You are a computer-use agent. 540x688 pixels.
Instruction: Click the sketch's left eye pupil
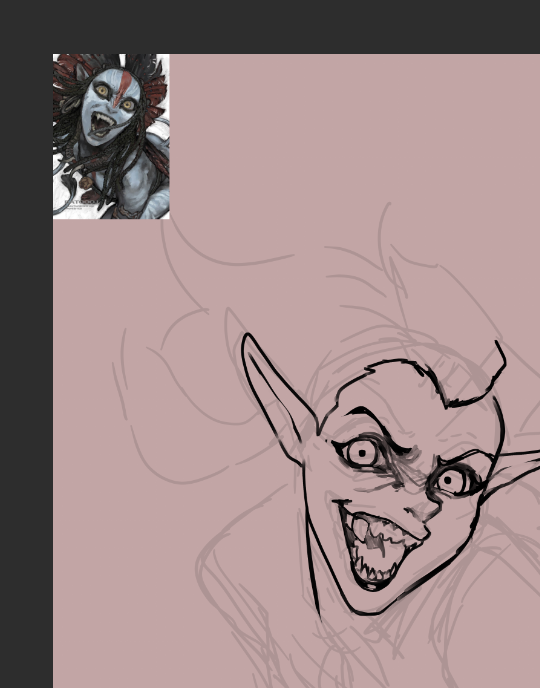pos(362,453)
